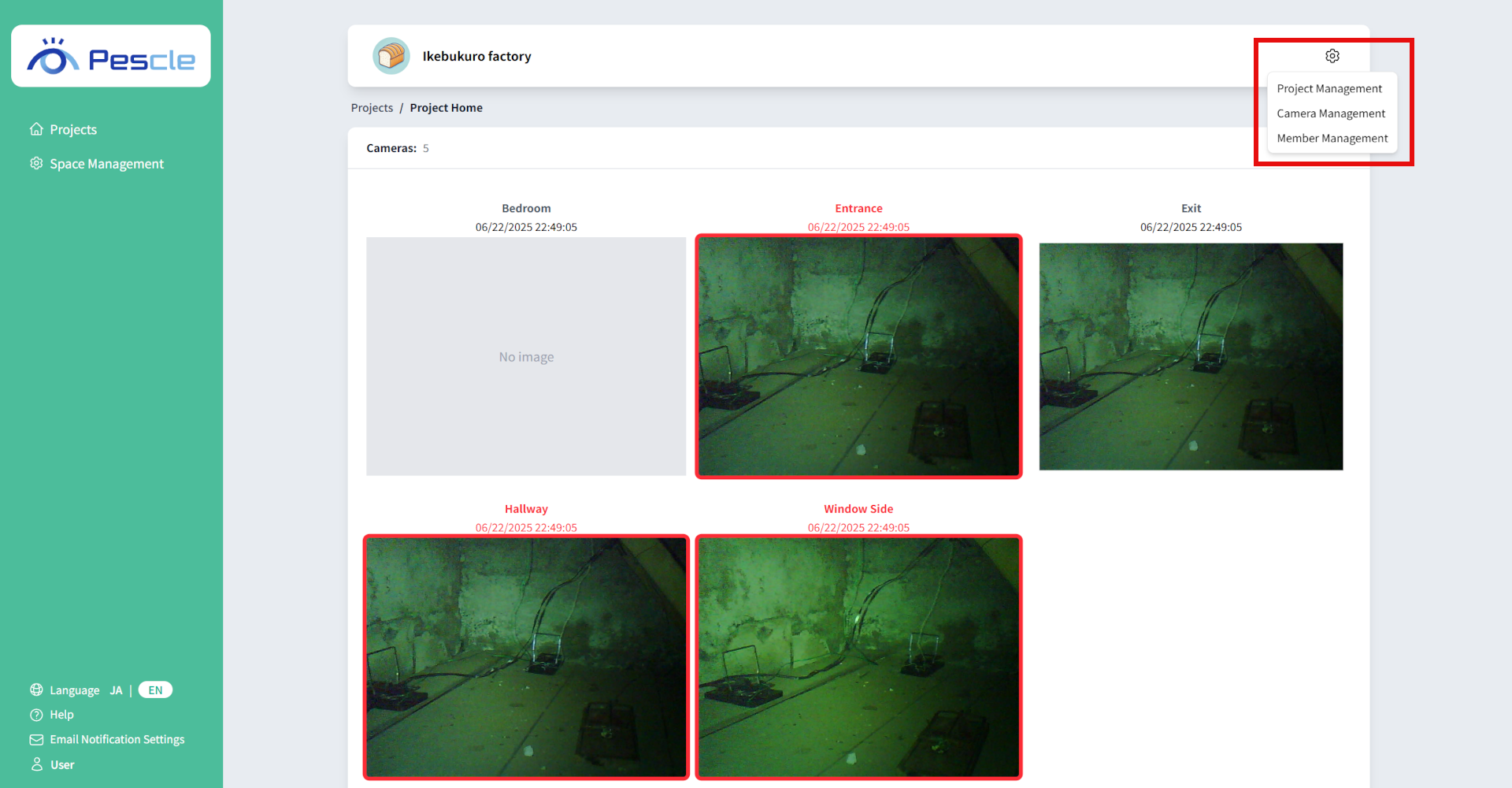View the Hallway camera thumbnail
1512x788 pixels.
tap(526, 656)
